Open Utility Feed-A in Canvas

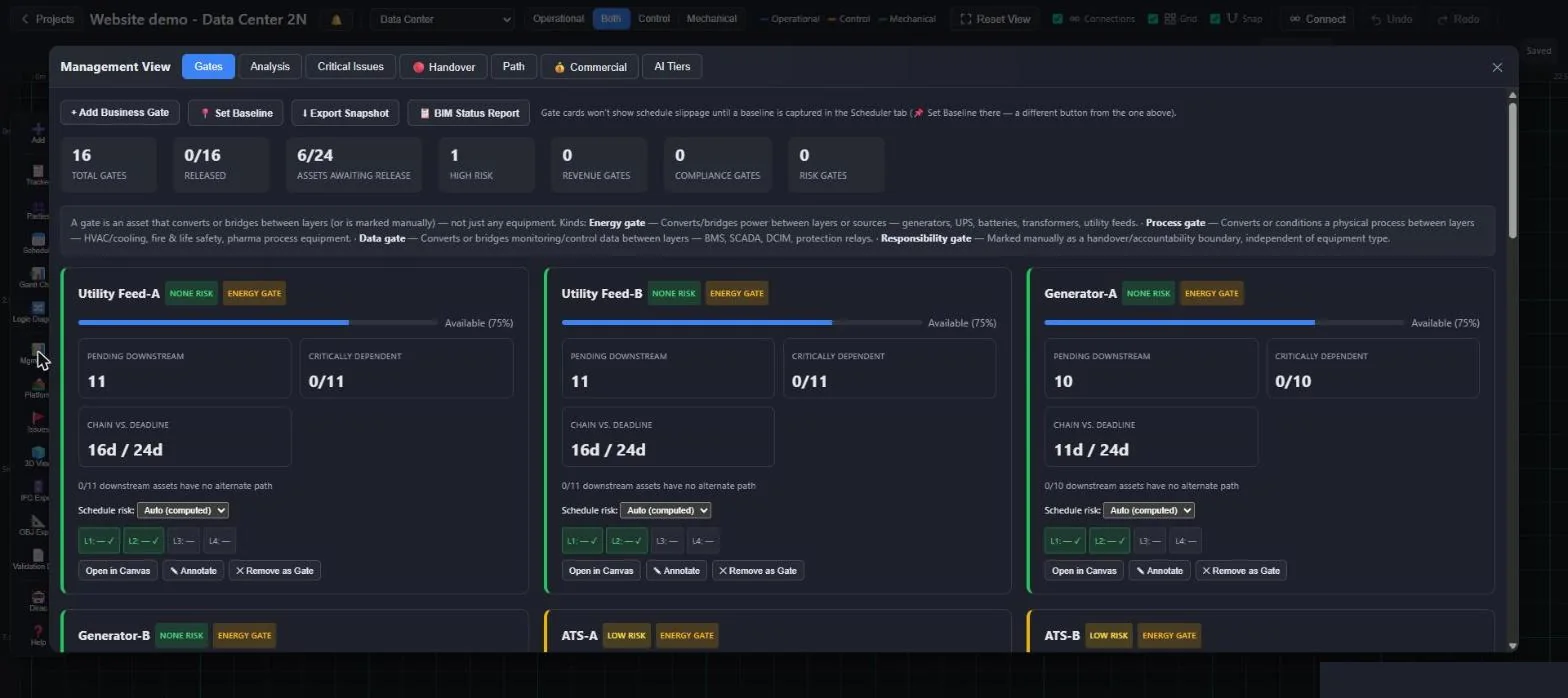[x=118, y=571]
